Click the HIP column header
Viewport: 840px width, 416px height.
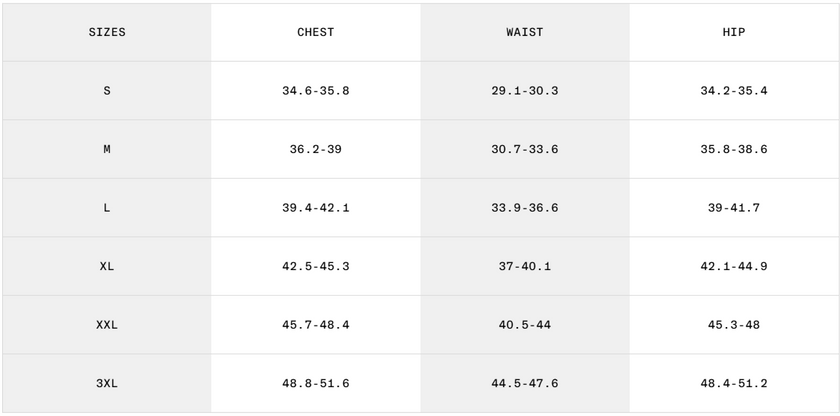click(x=734, y=32)
